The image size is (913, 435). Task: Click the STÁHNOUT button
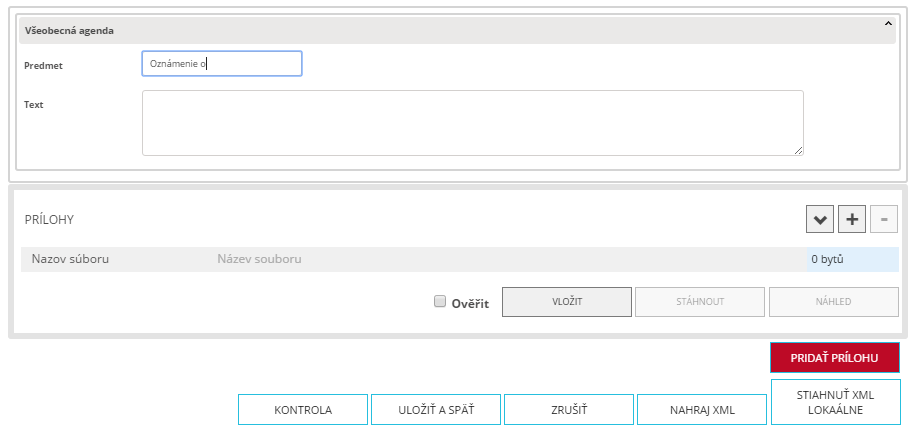(x=699, y=302)
